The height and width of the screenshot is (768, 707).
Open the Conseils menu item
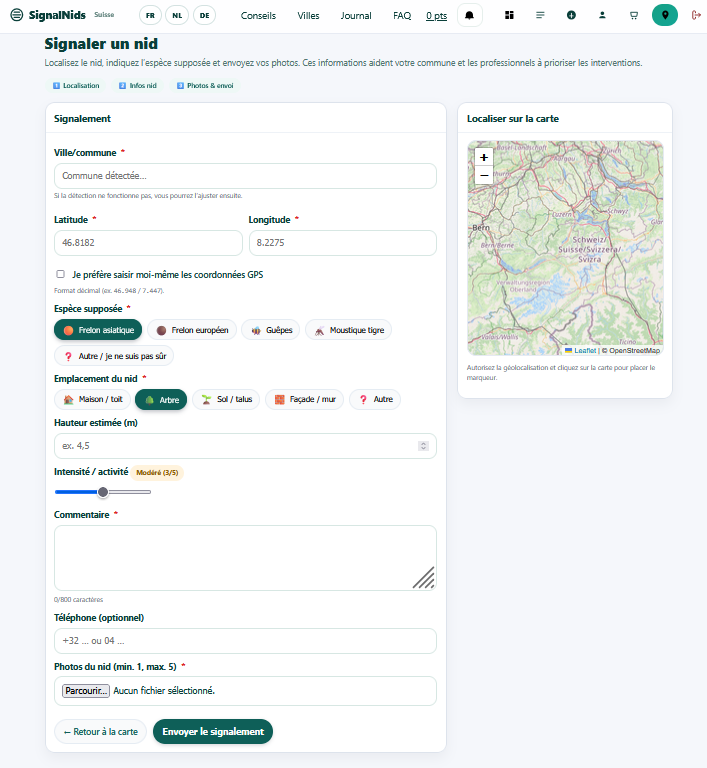(258, 16)
